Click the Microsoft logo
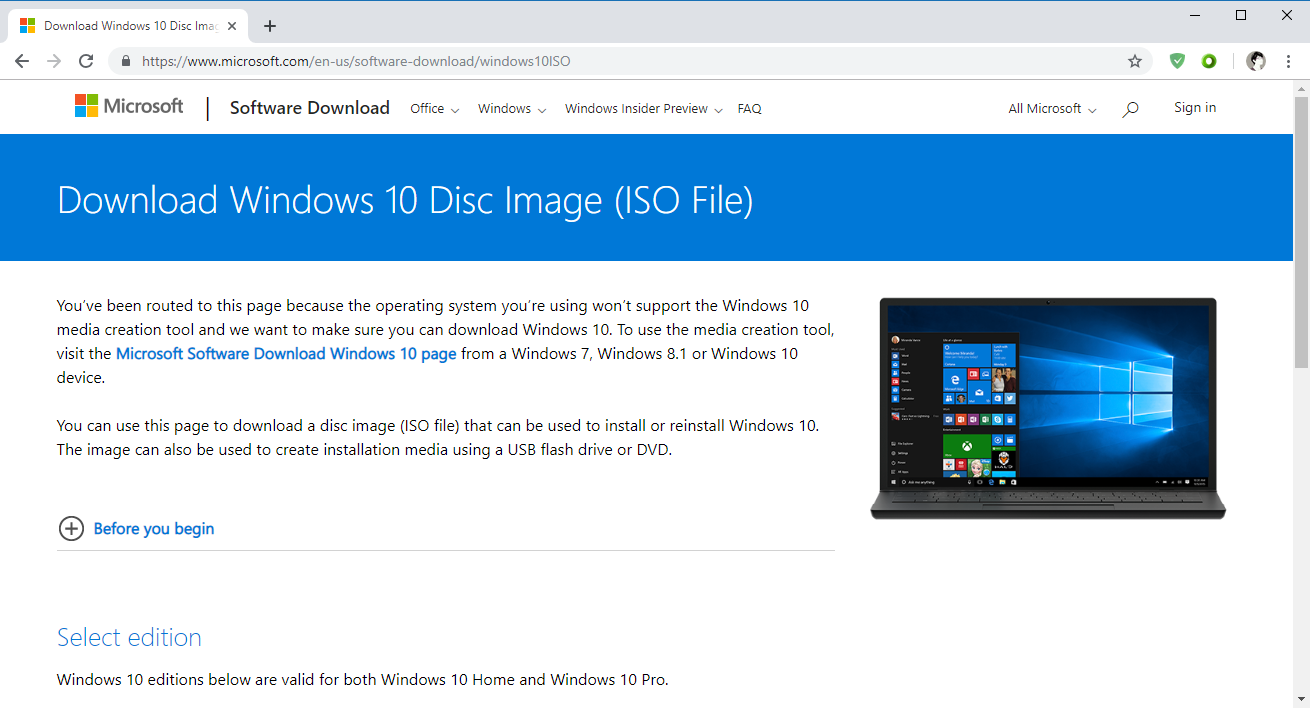Image resolution: width=1310 pixels, height=708 pixels. 129,106
